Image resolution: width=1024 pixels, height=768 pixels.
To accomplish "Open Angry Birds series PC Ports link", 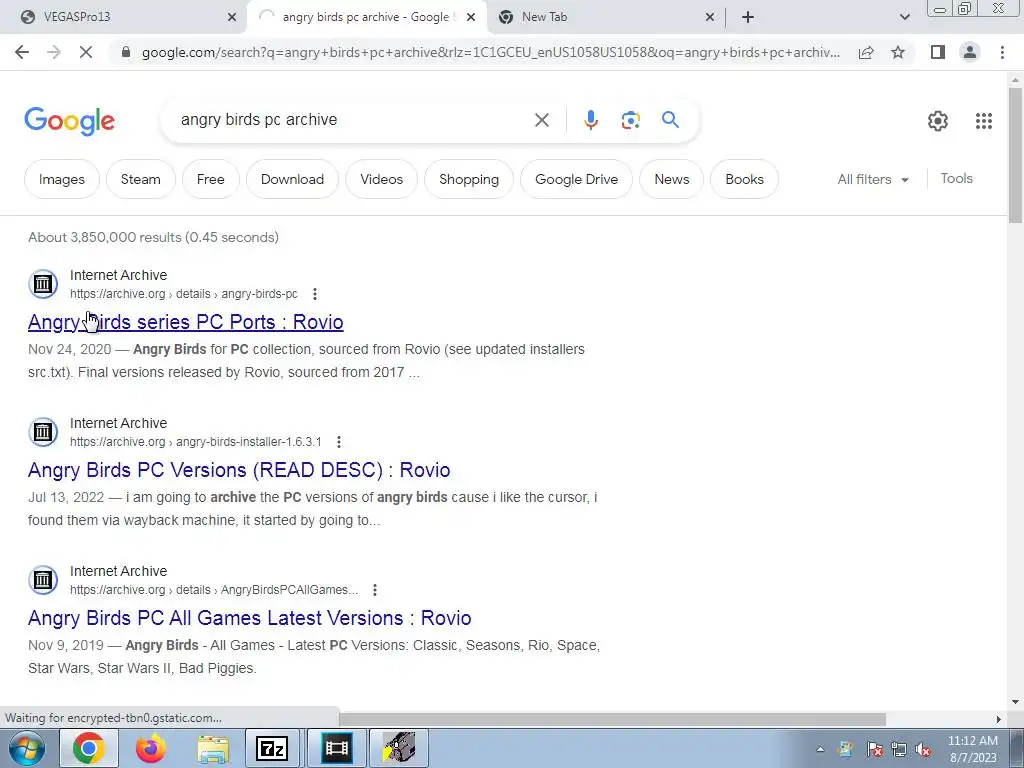I will click(185, 322).
